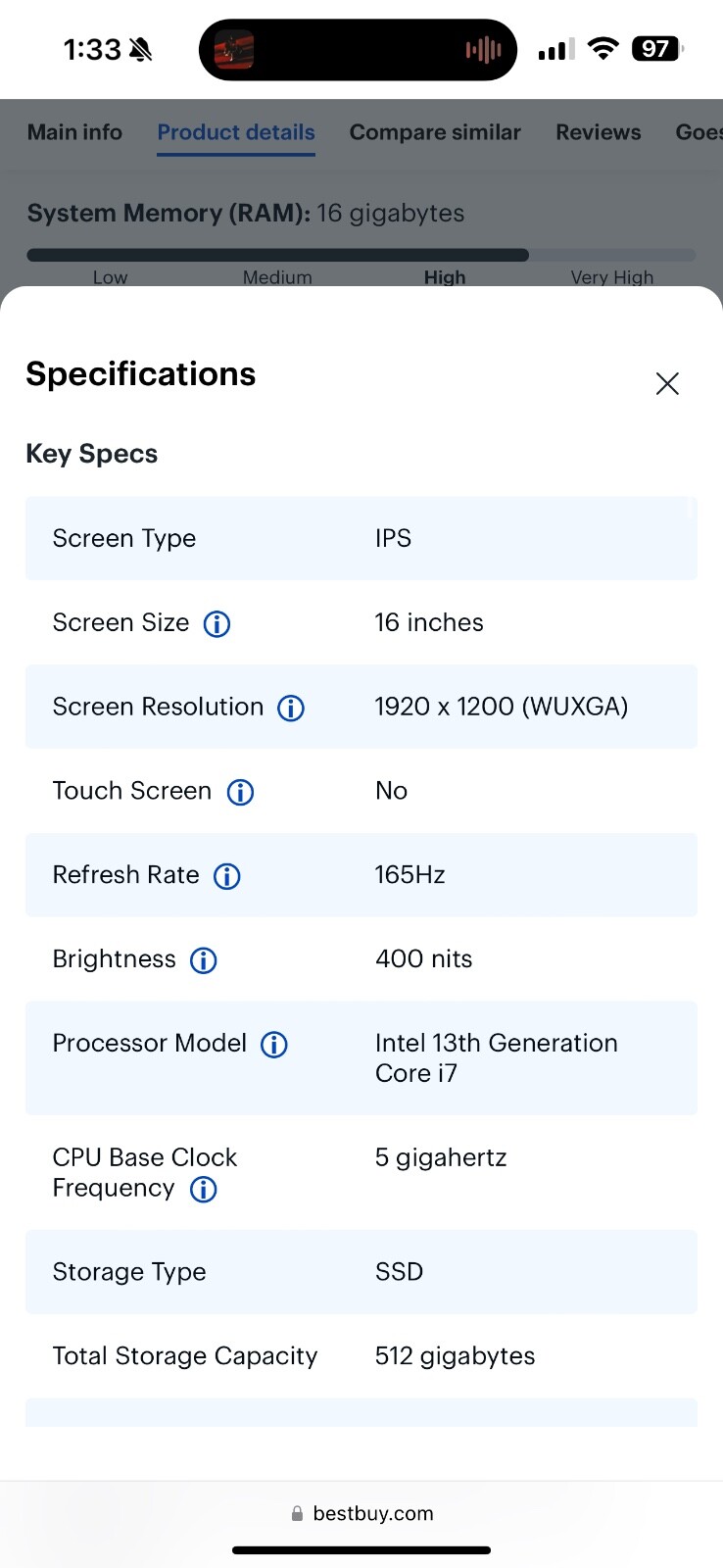Open the Compare similar tab

435,132
